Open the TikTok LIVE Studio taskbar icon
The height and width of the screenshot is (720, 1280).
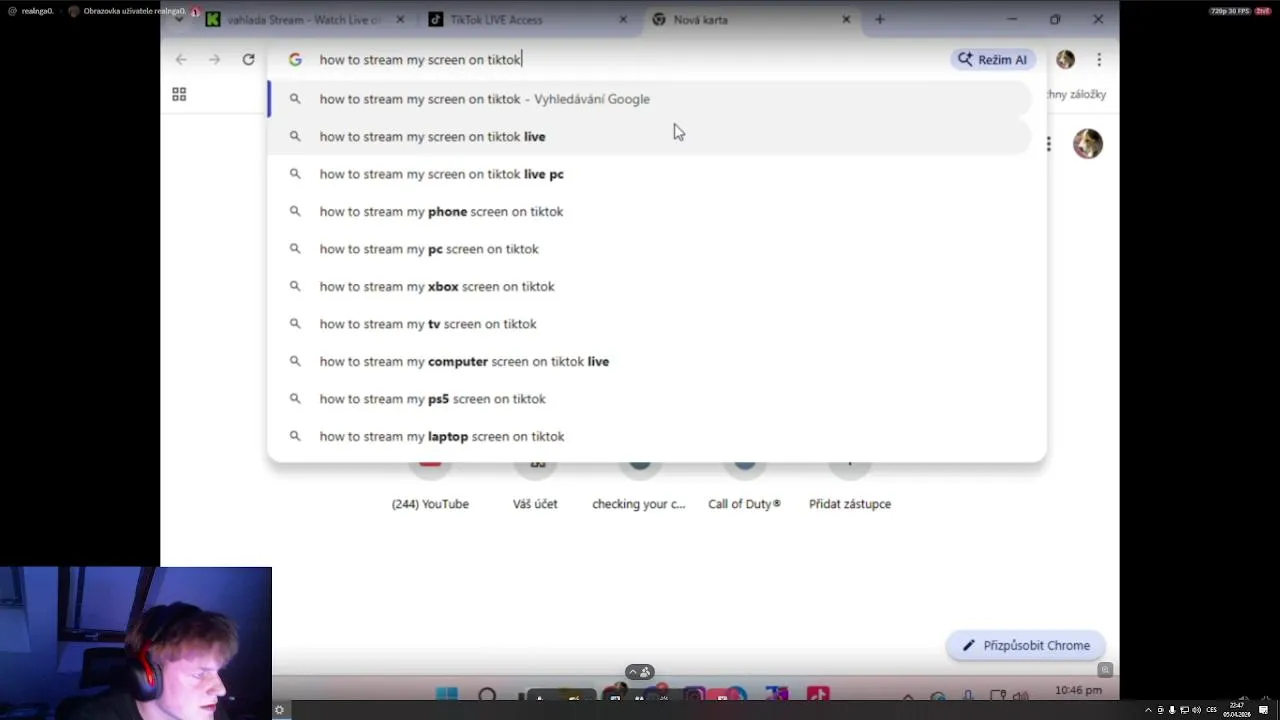pyautogui.click(x=818, y=694)
